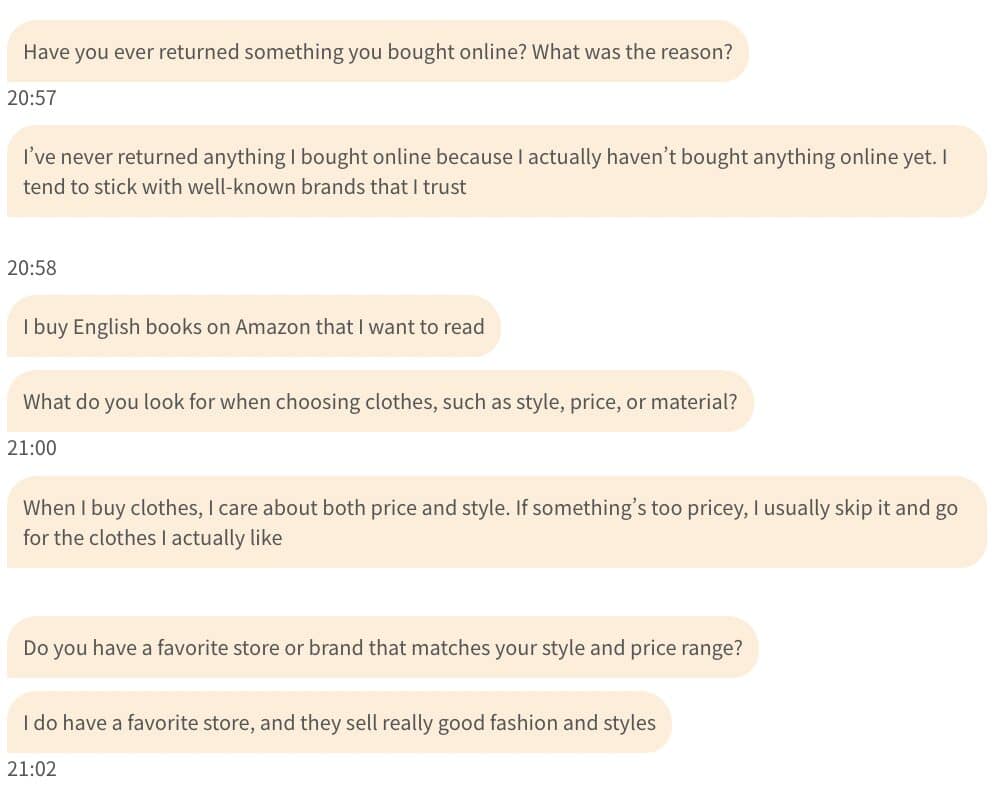This screenshot has width=996, height=790.
Task: Click the "I do have a favorite store" message
Action: pyautogui.click(x=339, y=722)
